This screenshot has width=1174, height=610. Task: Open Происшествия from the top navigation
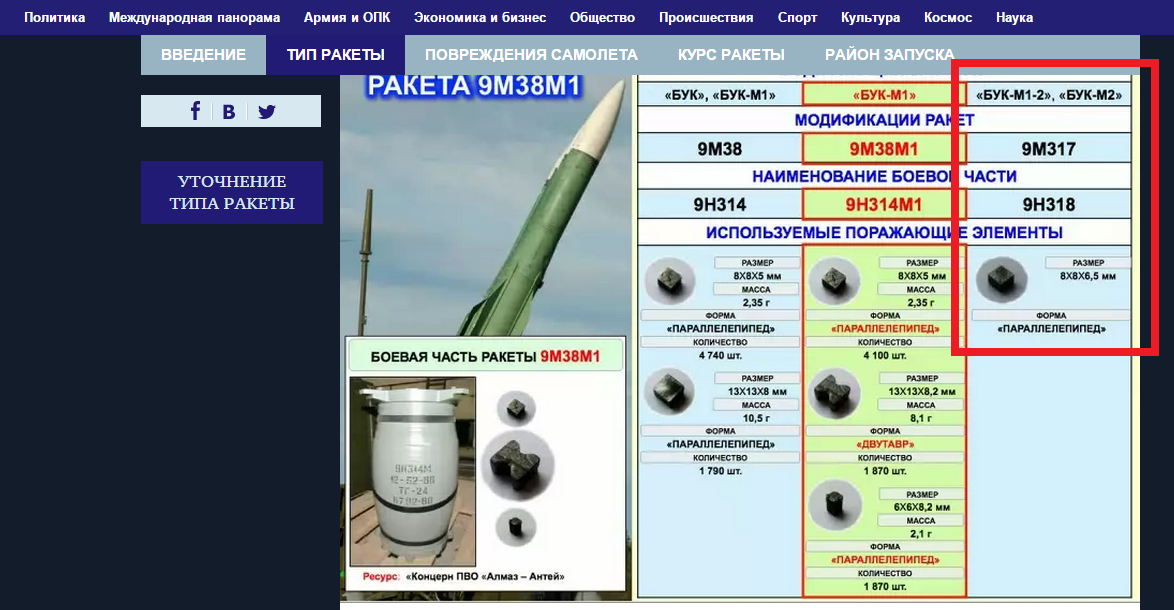[x=706, y=18]
